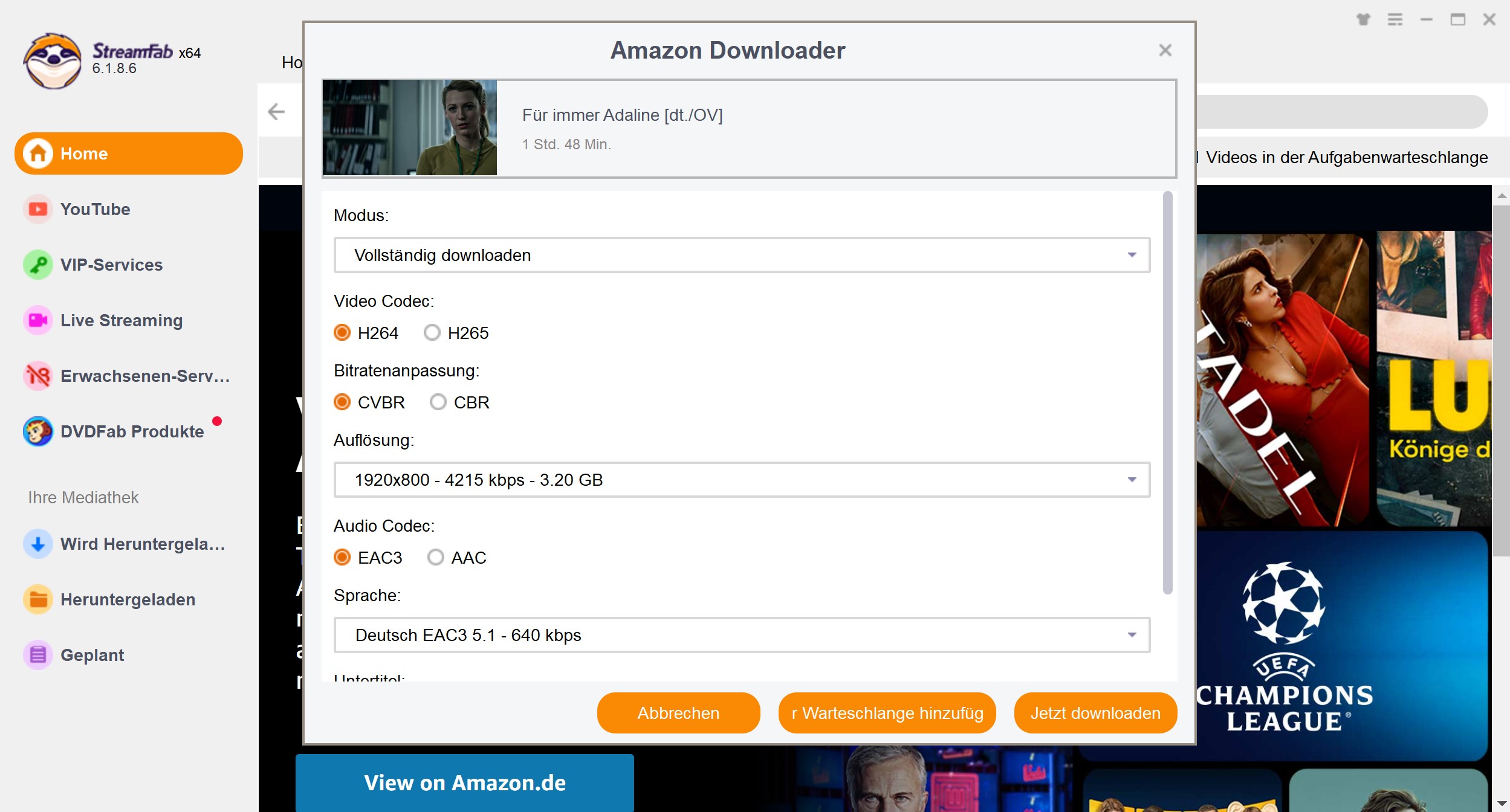Click Jetzt downloaden button

pyautogui.click(x=1095, y=713)
